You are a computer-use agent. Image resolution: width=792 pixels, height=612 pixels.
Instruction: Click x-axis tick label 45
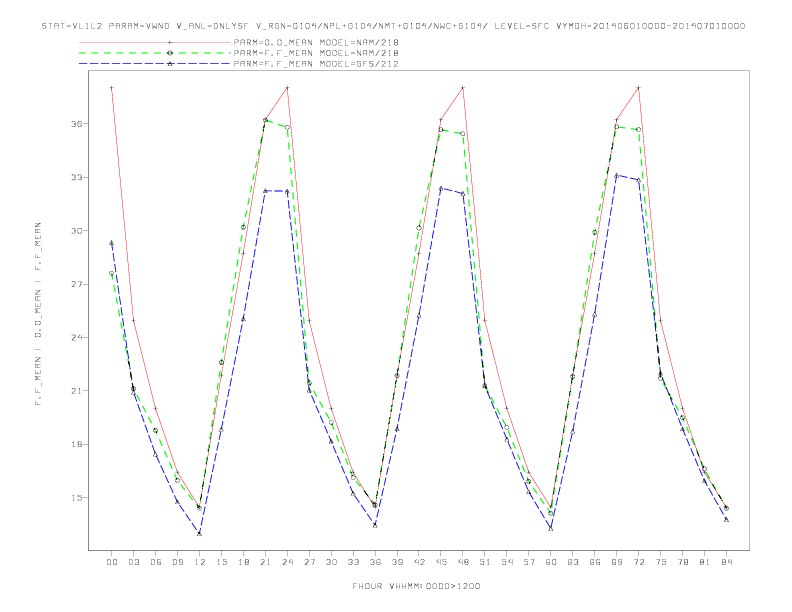point(441,562)
